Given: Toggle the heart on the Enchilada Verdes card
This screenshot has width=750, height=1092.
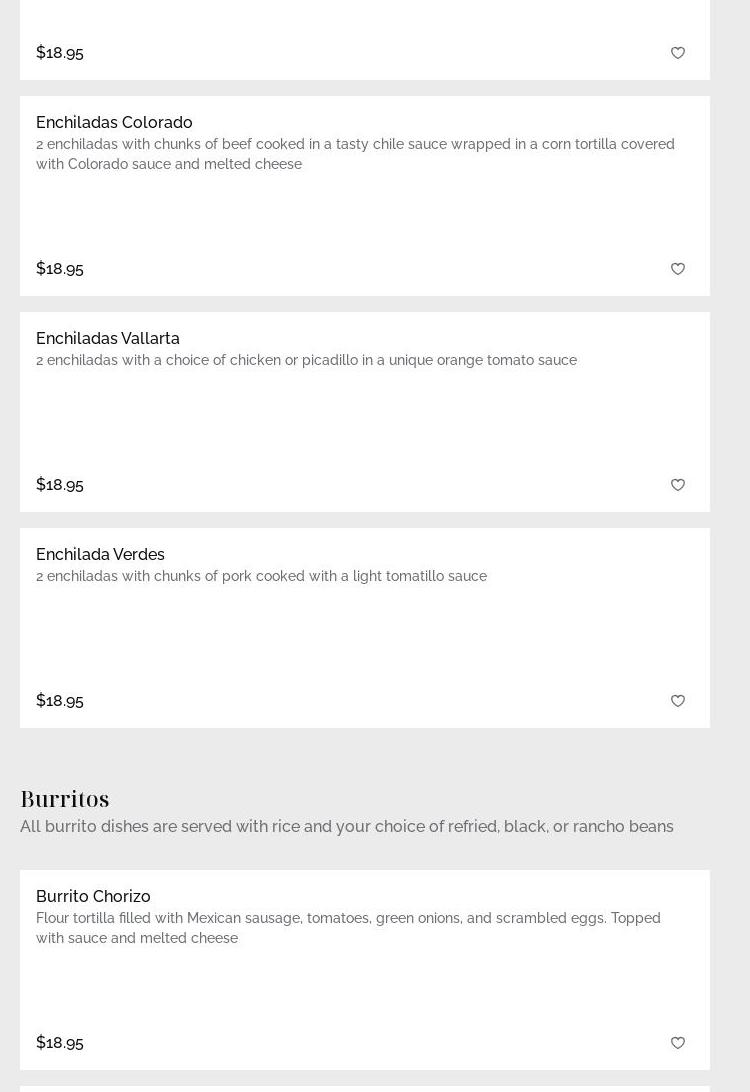Looking at the screenshot, I should [x=678, y=701].
